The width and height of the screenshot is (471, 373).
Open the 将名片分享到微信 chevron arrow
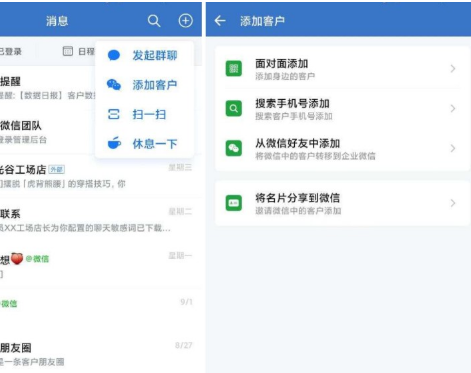point(453,203)
